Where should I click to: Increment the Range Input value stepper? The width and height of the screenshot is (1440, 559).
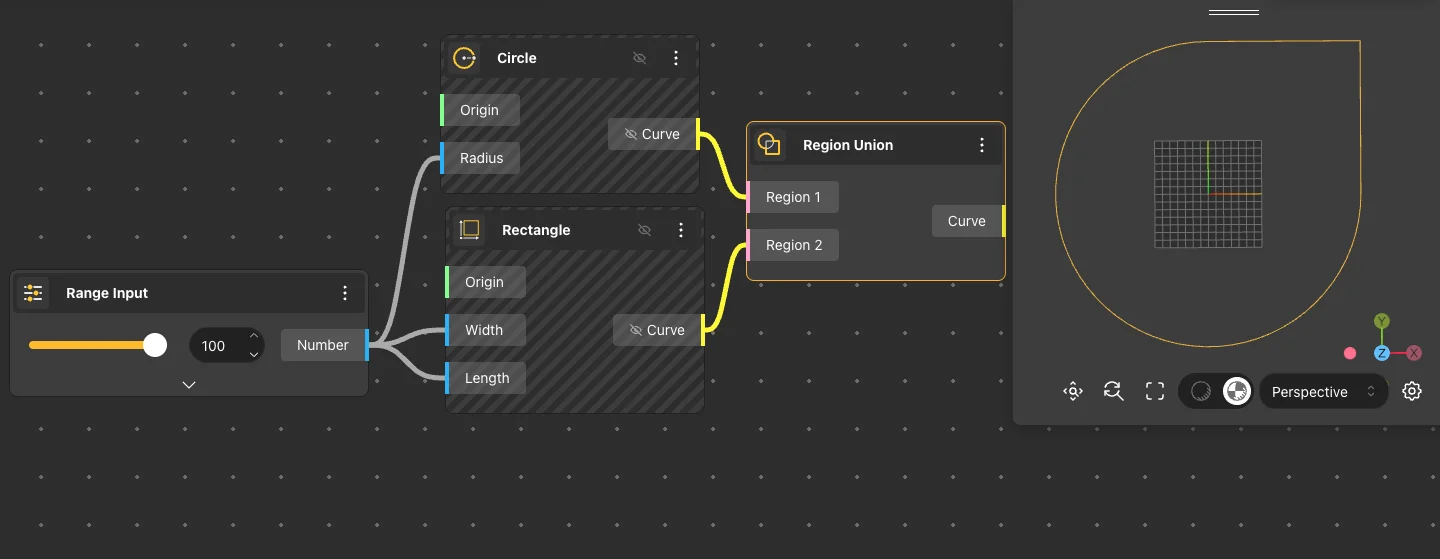pos(254,337)
